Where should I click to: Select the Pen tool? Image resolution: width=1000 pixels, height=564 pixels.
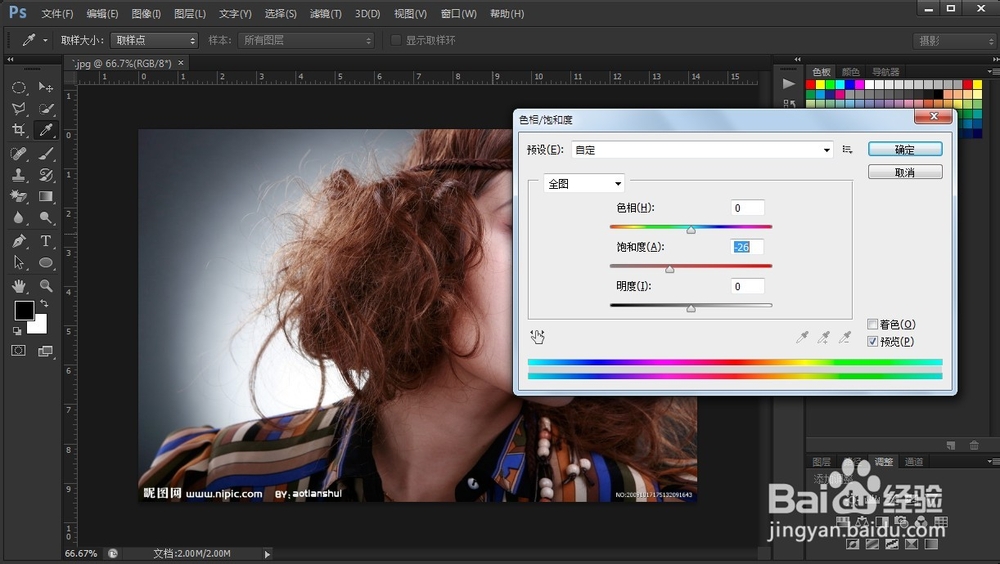click(x=18, y=241)
